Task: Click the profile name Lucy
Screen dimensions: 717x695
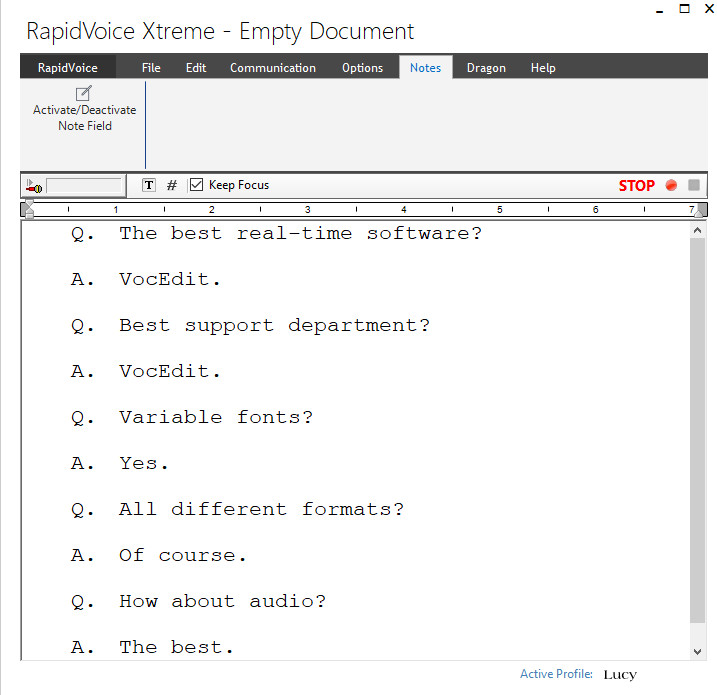Action: (x=620, y=674)
